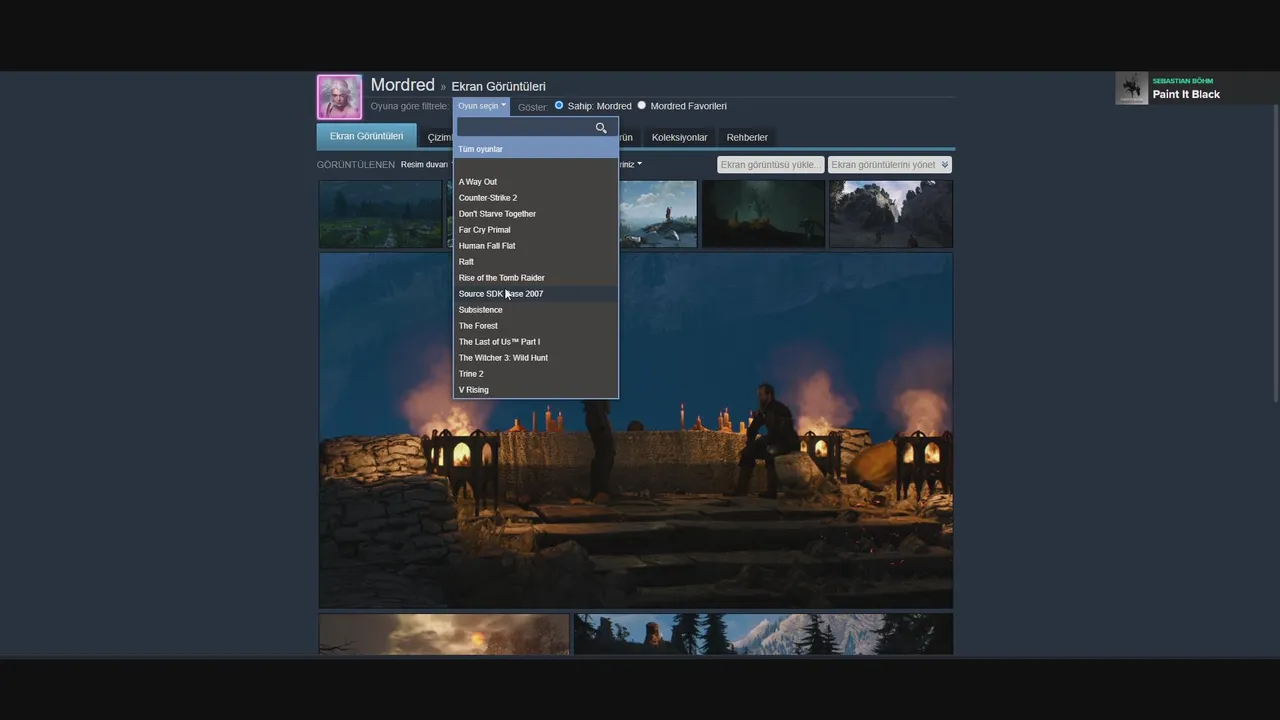The image size is (1280, 720).
Task: Open the rocky canyon screenshot thumbnail
Action: coord(891,214)
